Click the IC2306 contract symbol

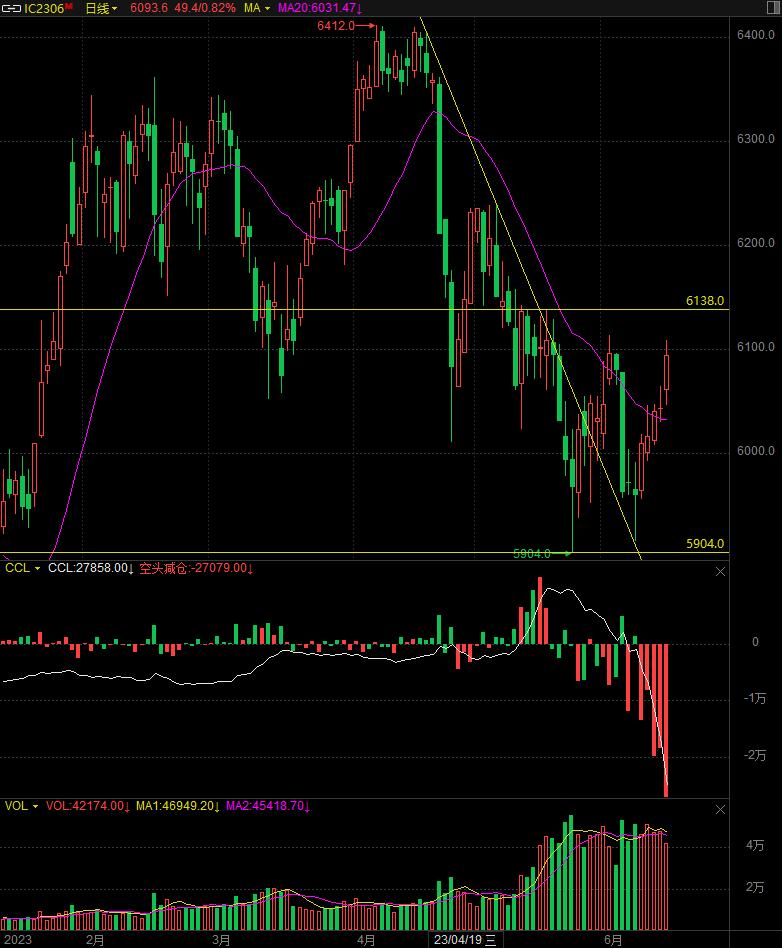(x=47, y=8)
